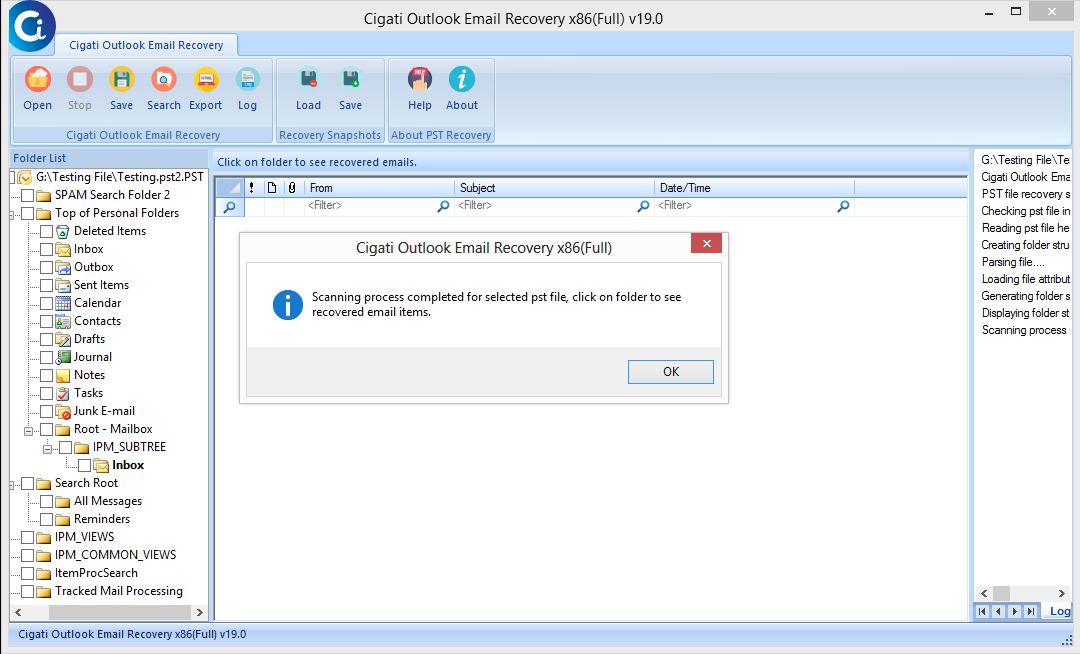Click the Subject filter magnifier icon
The height and width of the screenshot is (654, 1080).
(x=643, y=206)
